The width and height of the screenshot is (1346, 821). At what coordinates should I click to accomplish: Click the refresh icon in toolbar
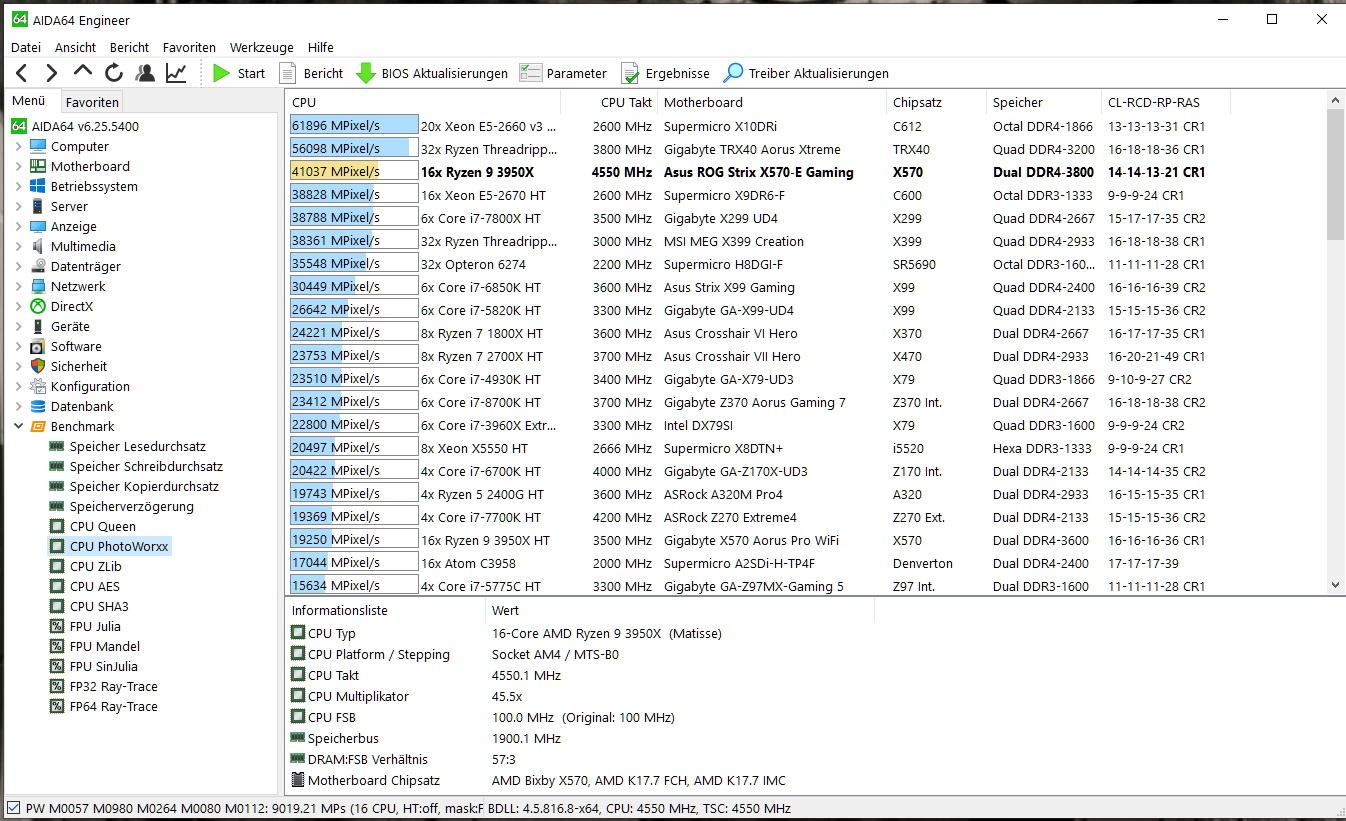[x=114, y=73]
